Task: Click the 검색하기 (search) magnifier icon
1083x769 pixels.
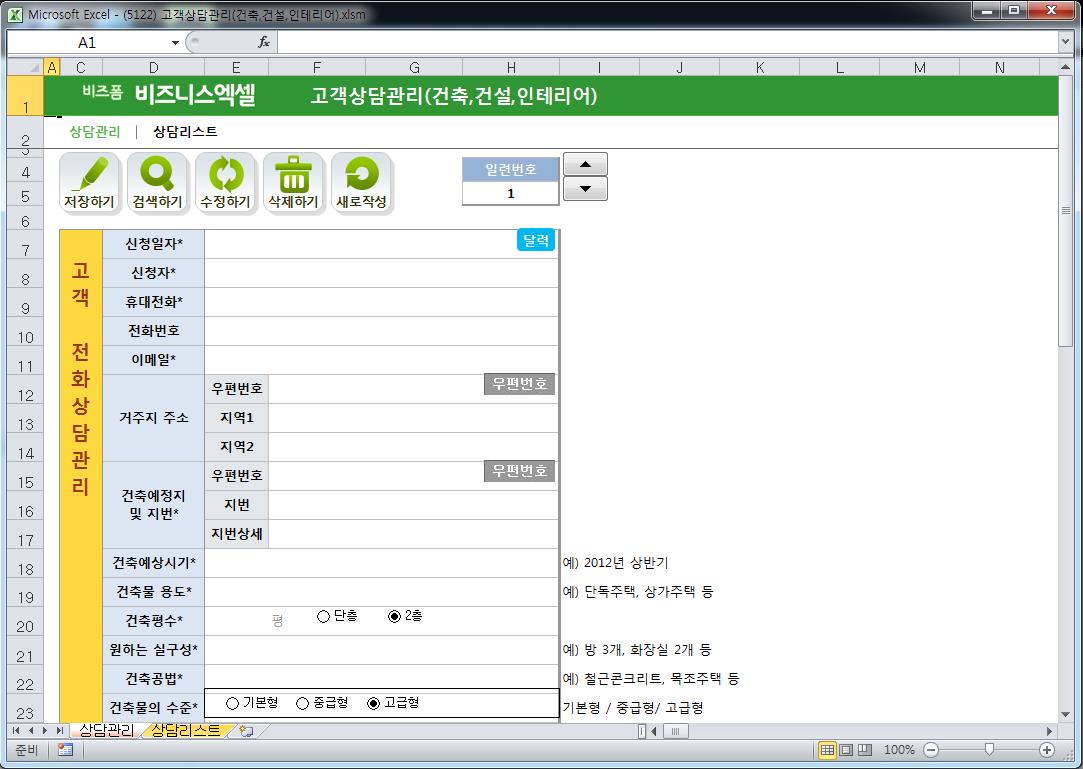Action: (157, 177)
